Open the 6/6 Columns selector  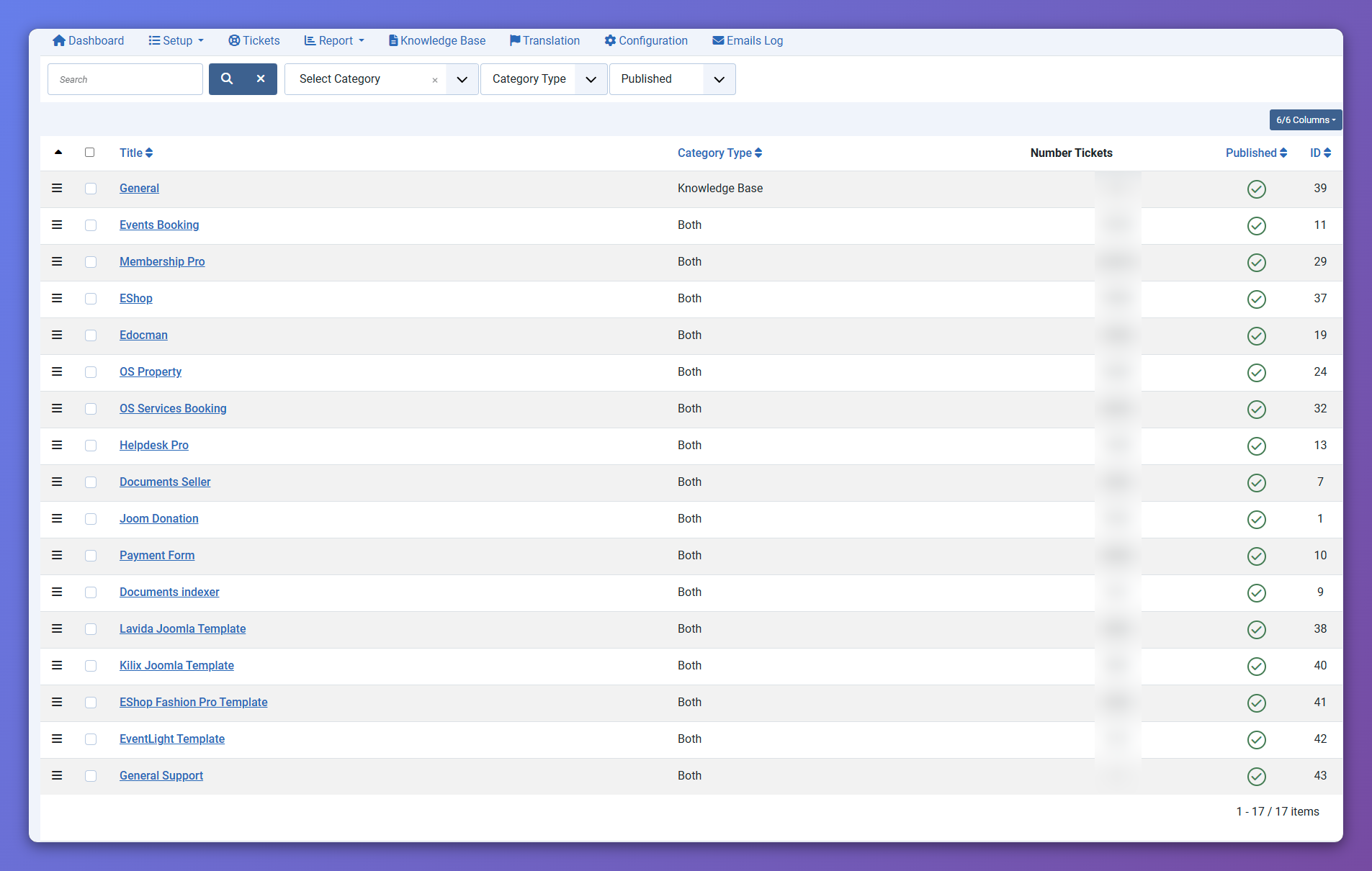pos(1305,120)
